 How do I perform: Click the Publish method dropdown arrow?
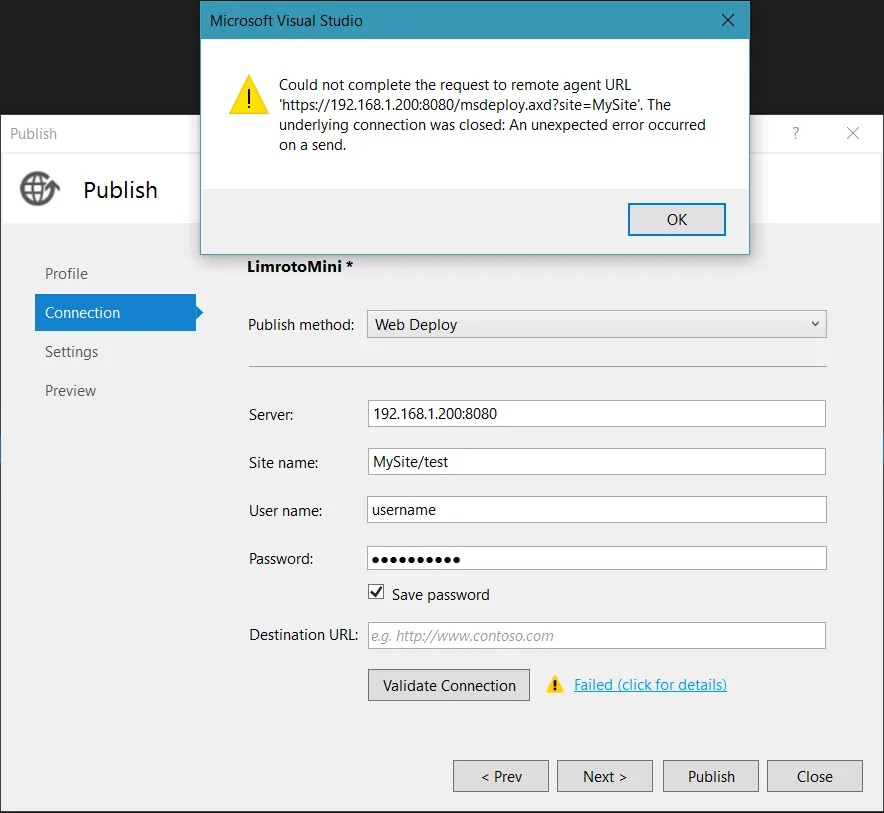815,324
